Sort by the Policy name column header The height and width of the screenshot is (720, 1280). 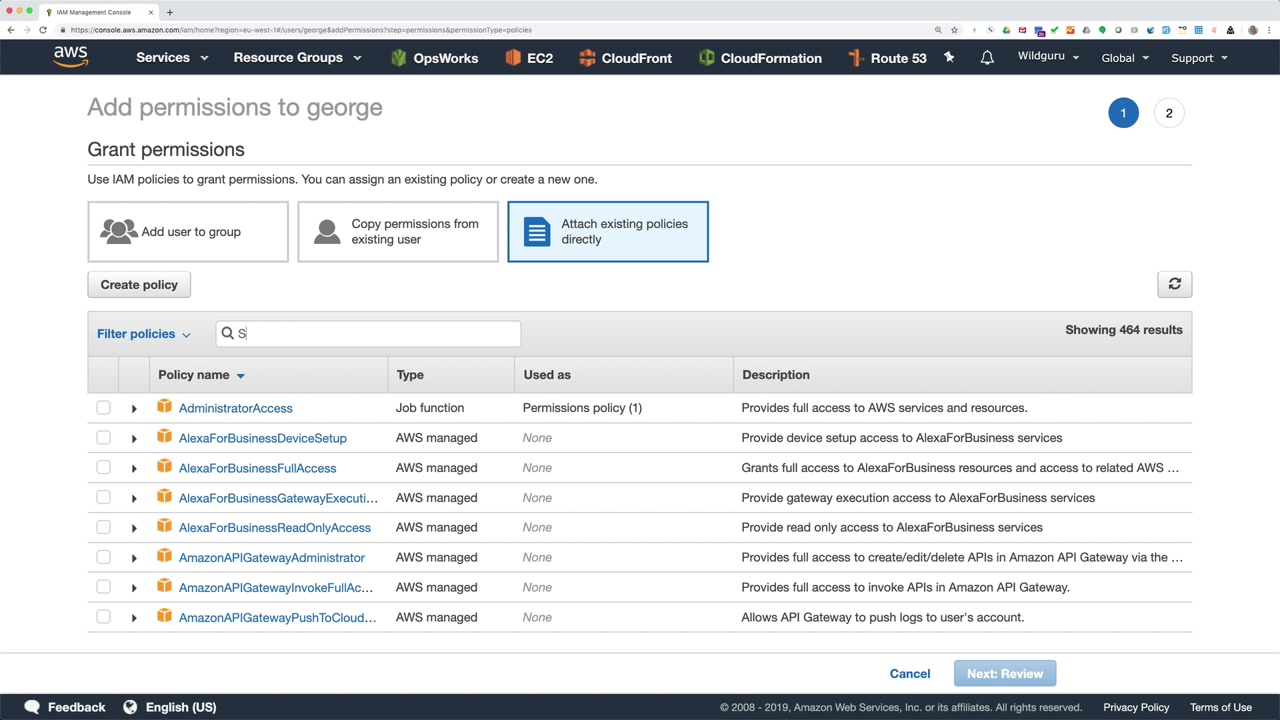[194, 375]
